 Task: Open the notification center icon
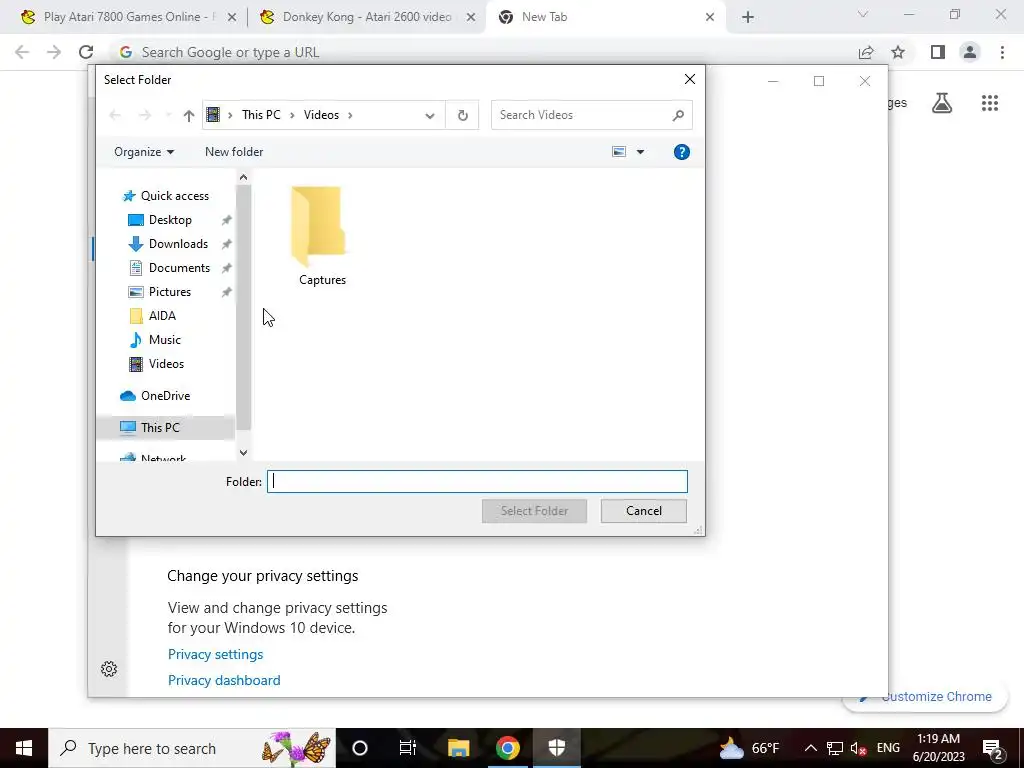993,748
